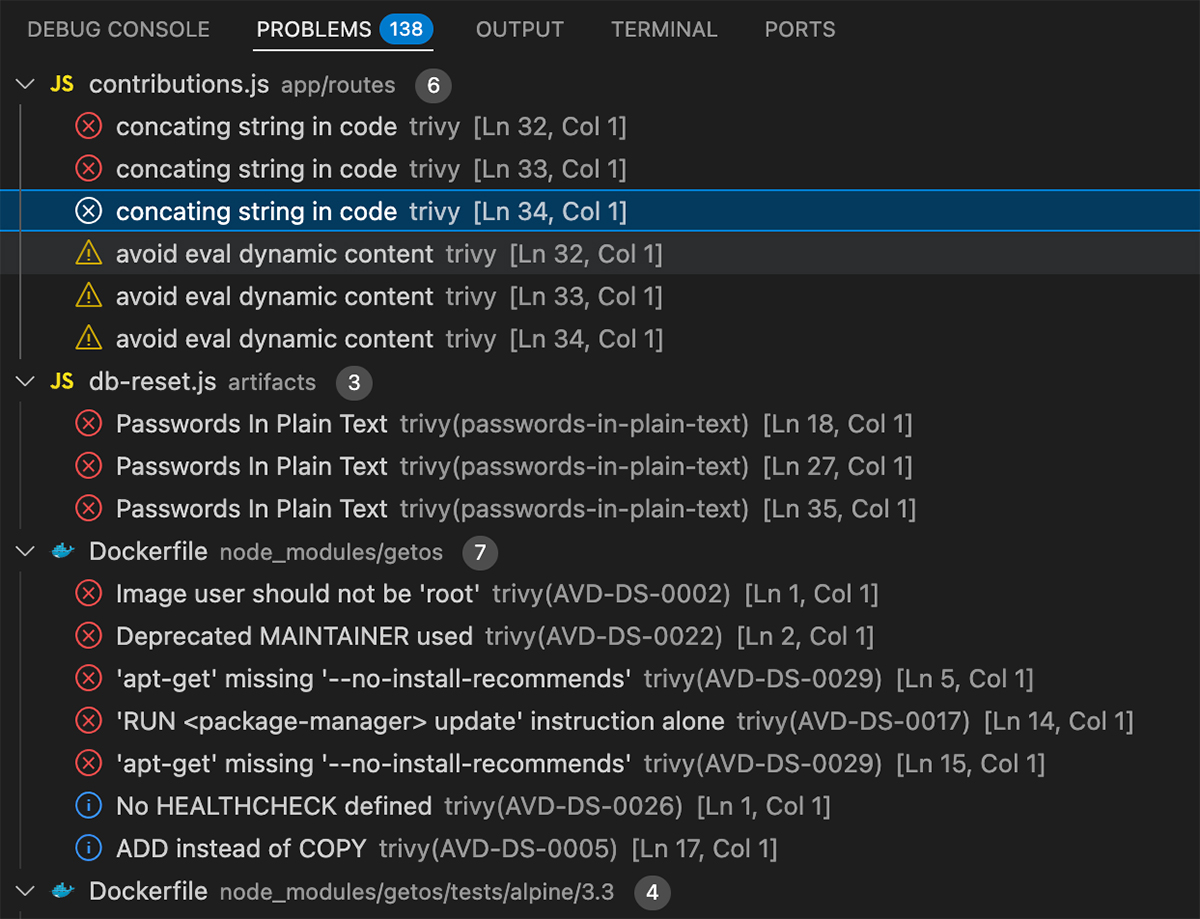Click the warning icon on Ln 33 avoid eval entry
1200x919 pixels.
(x=88, y=296)
